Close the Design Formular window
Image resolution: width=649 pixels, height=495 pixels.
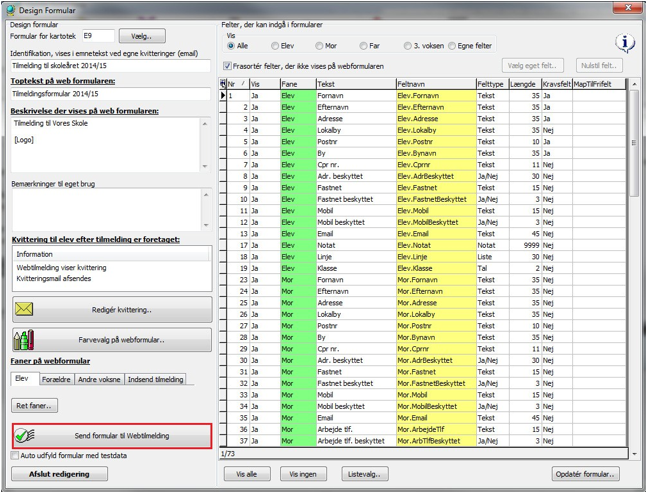tap(628, 7)
